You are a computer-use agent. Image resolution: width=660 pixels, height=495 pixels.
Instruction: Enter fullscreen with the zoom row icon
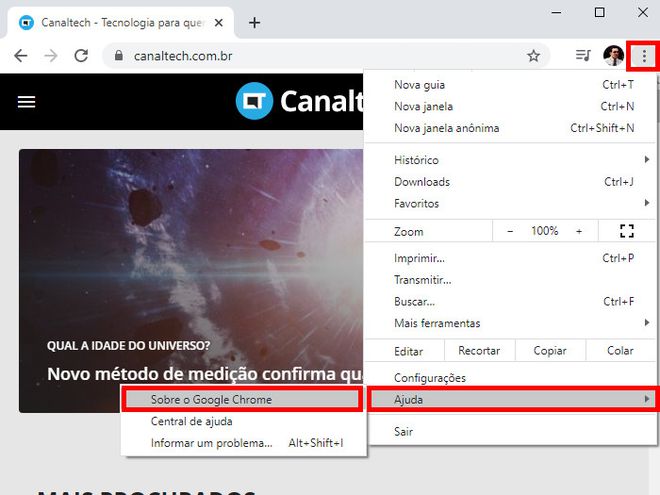point(627,231)
